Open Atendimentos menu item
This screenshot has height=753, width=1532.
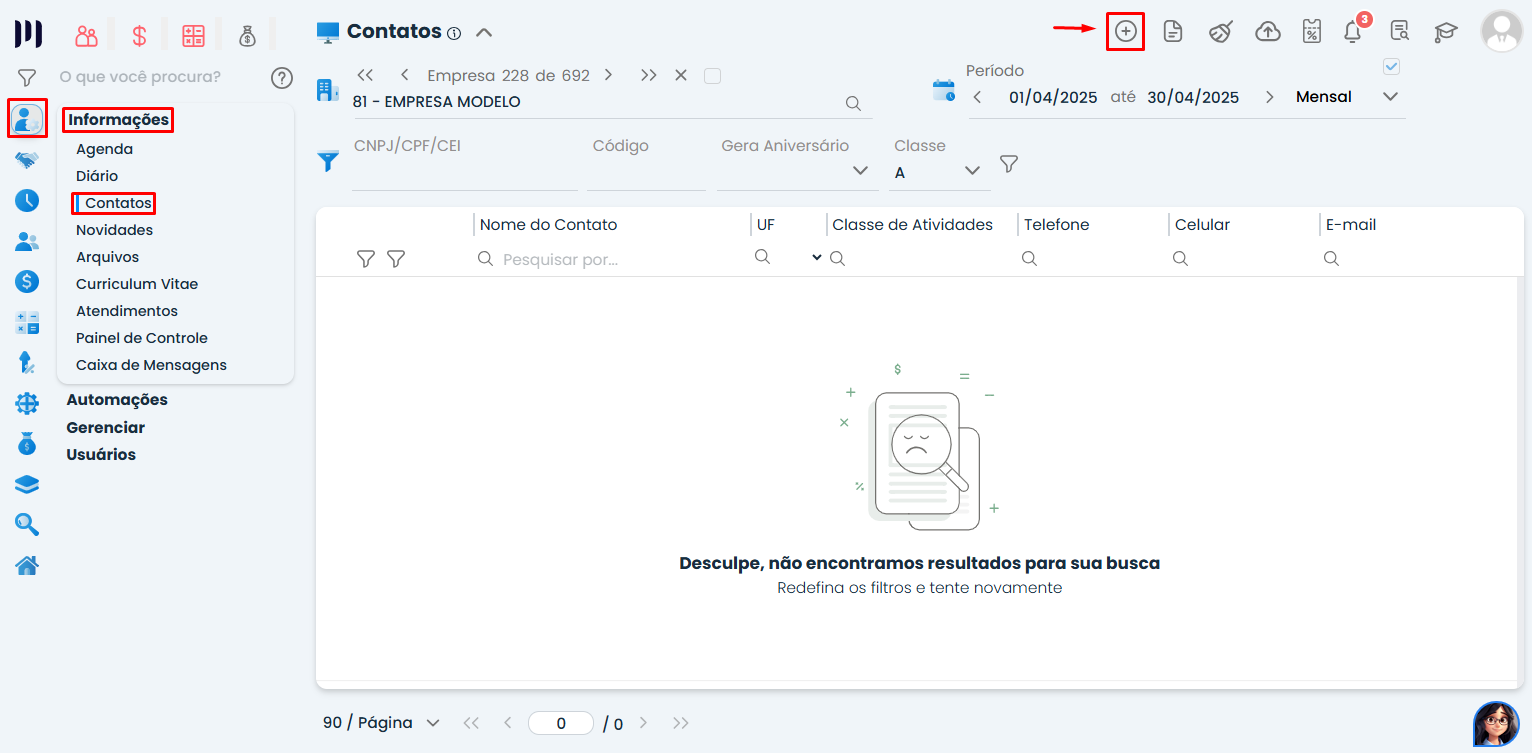(x=127, y=311)
